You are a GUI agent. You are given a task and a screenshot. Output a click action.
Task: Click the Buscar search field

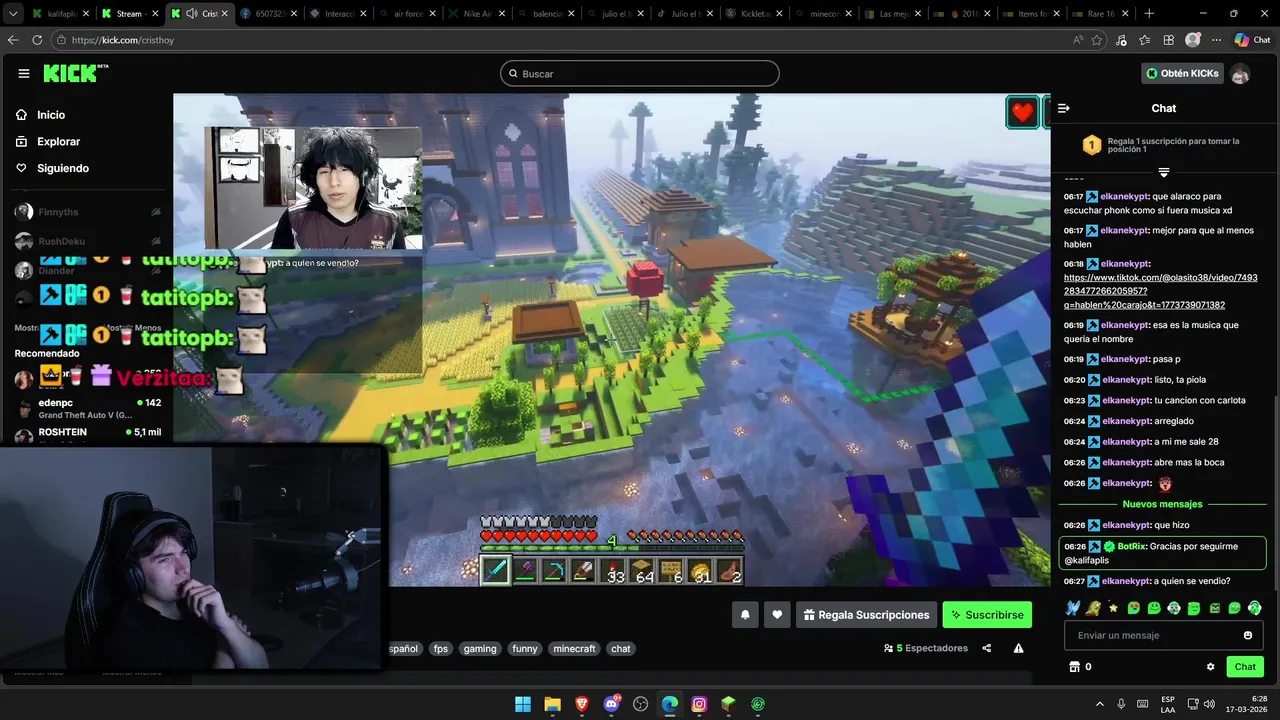[x=640, y=73]
